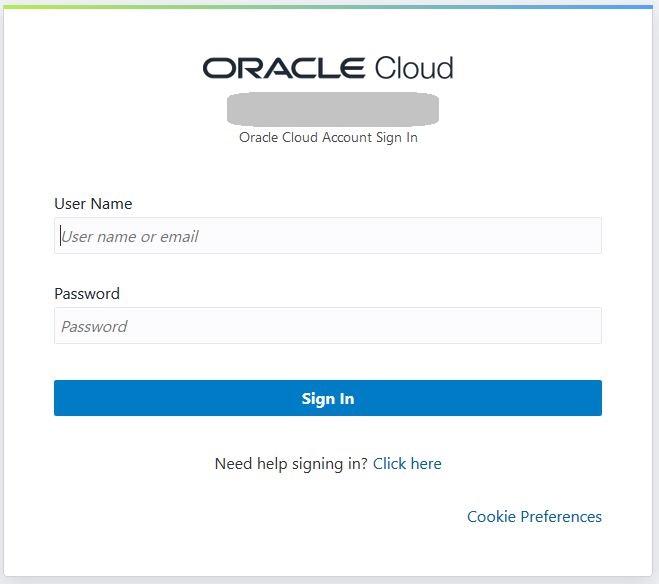The width and height of the screenshot is (659, 584).
Task: Open the Cookie Preferences link
Action: coord(534,516)
